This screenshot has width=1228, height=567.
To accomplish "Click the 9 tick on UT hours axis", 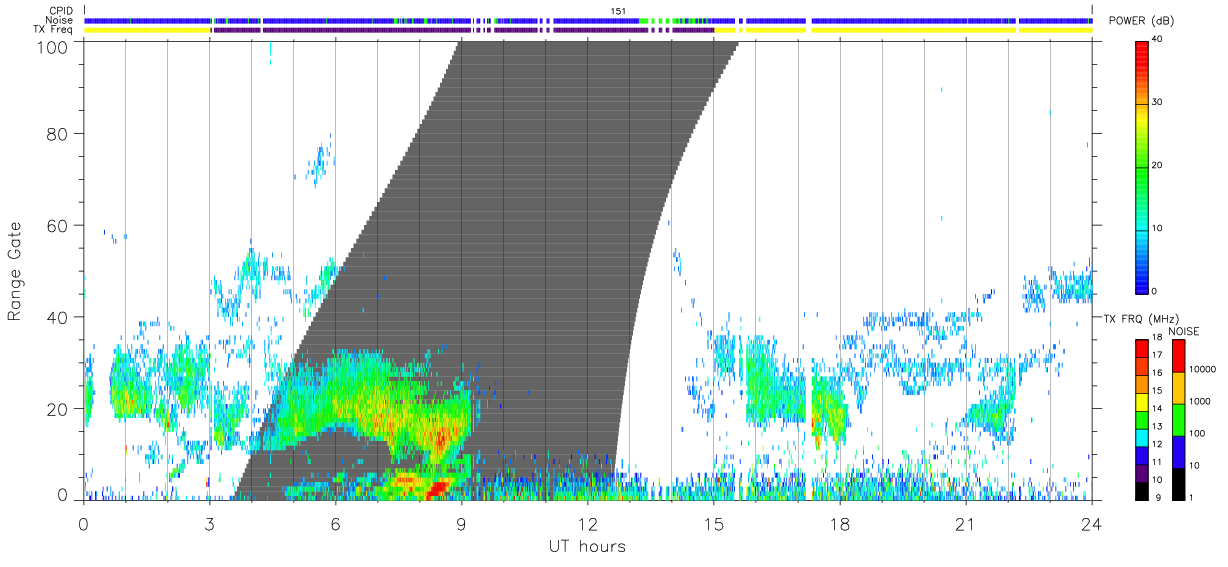I will (462, 522).
